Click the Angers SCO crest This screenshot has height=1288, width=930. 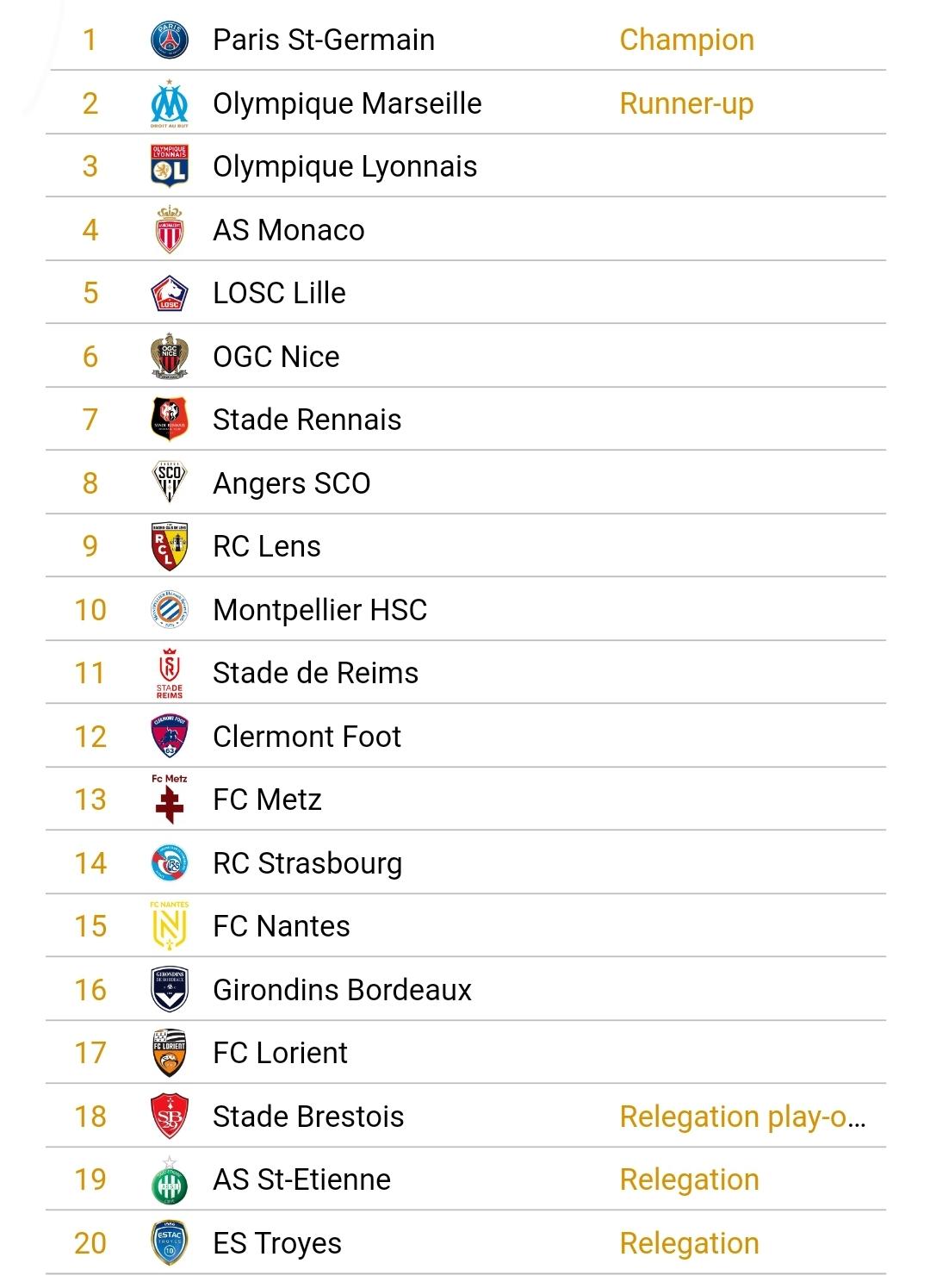pyautogui.click(x=170, y=482)
